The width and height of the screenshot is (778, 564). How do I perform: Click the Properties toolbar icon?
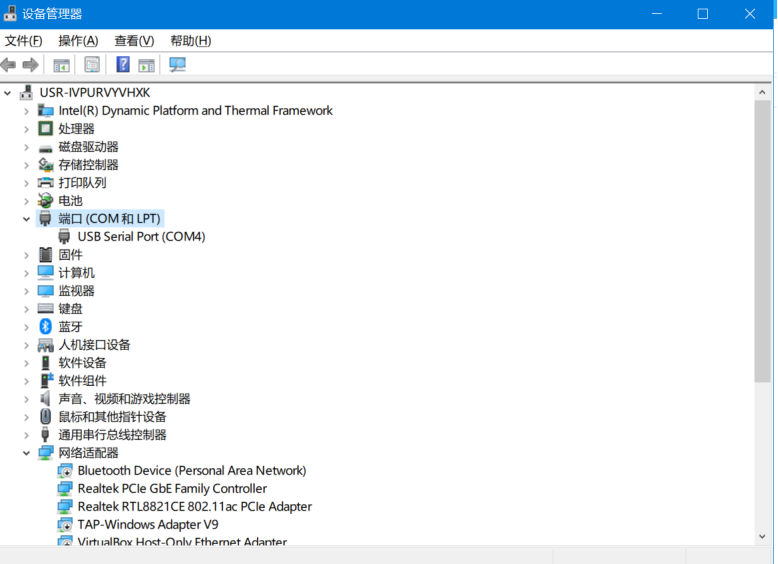pyautogui.click(x=92, y=65)
